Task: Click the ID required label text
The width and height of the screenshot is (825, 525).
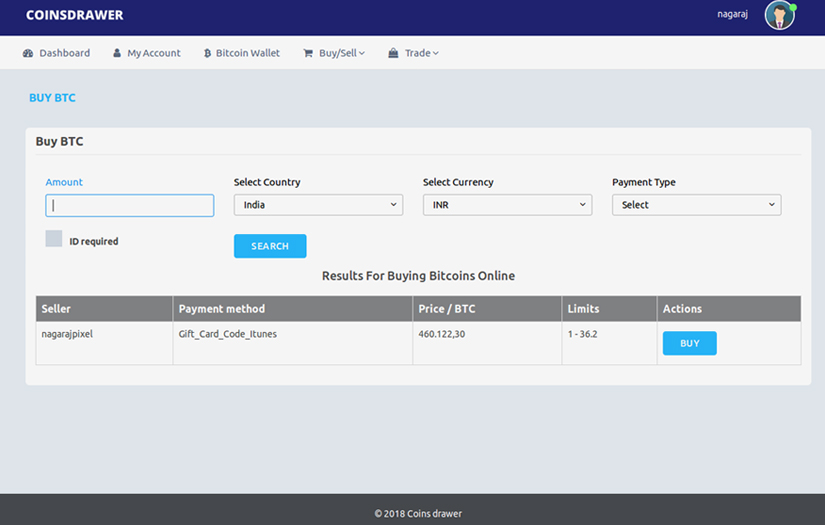Action: pos(94,241)
